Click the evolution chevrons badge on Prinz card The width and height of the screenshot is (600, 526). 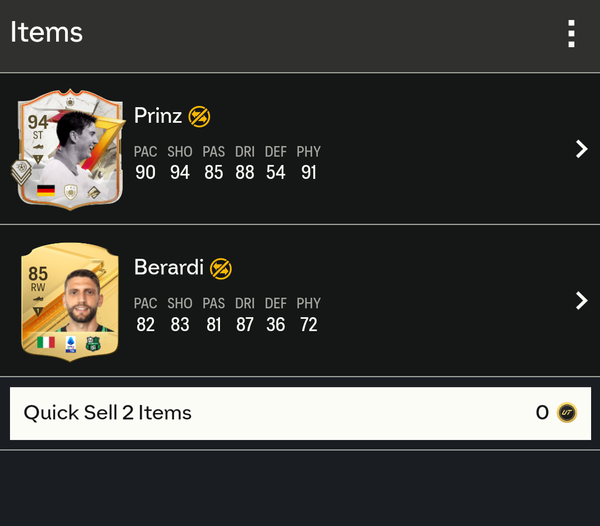(x=21, y=173)
